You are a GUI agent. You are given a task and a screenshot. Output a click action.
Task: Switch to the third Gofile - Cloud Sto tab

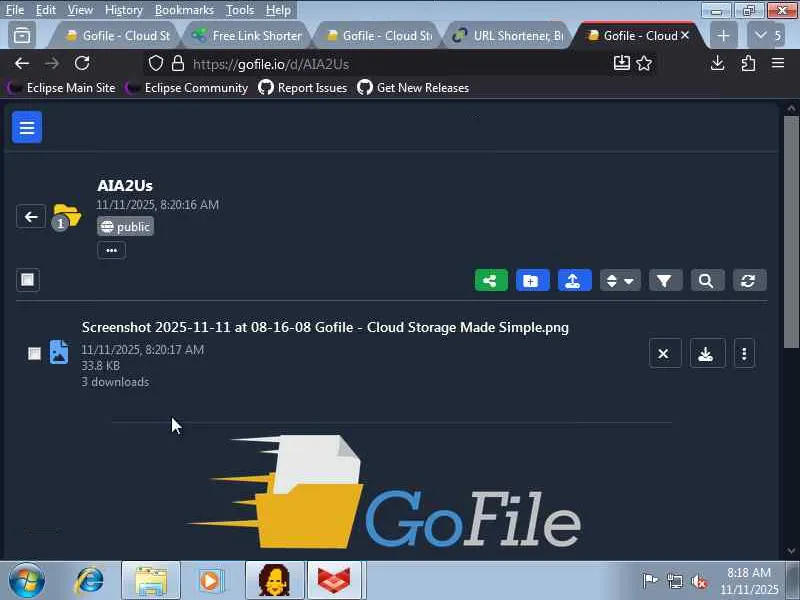coord(378,36)
